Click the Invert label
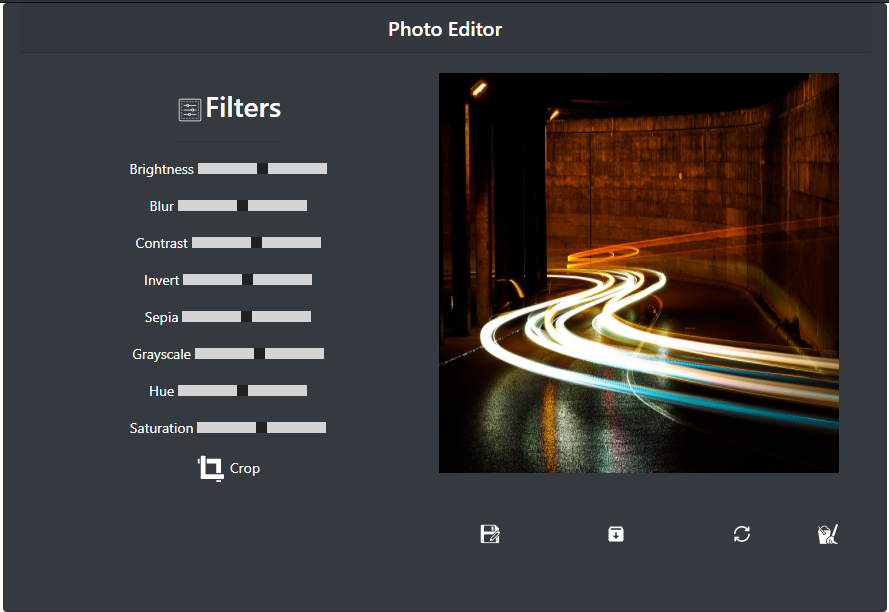 pos(162,280)
